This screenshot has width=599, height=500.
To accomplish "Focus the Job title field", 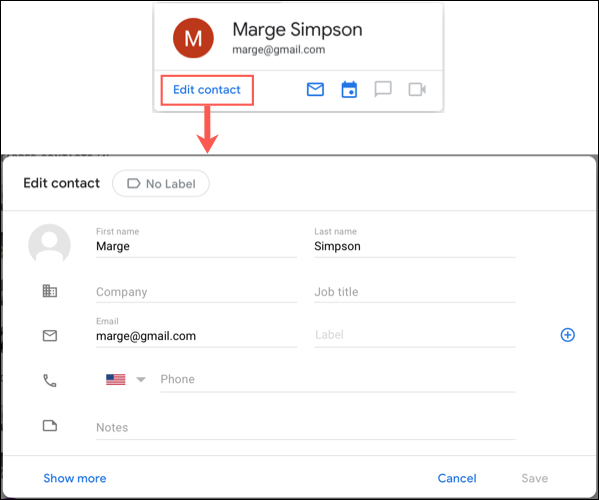I will (x=414, y=292).
